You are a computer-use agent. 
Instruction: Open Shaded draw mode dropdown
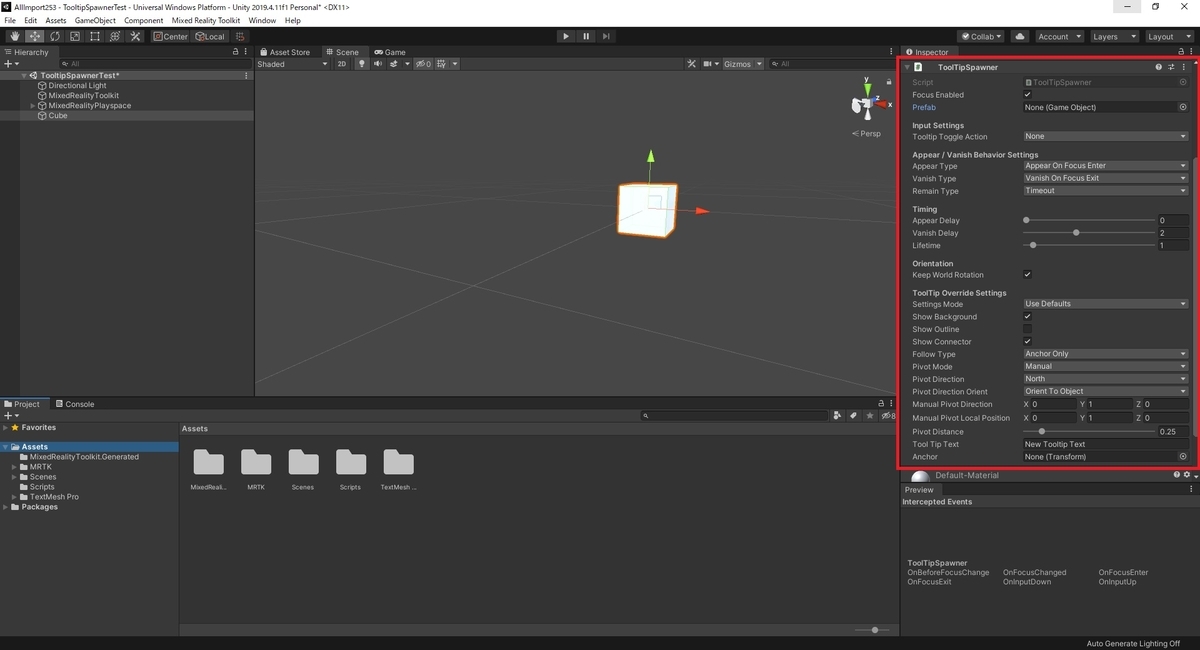tap(292, 64)
